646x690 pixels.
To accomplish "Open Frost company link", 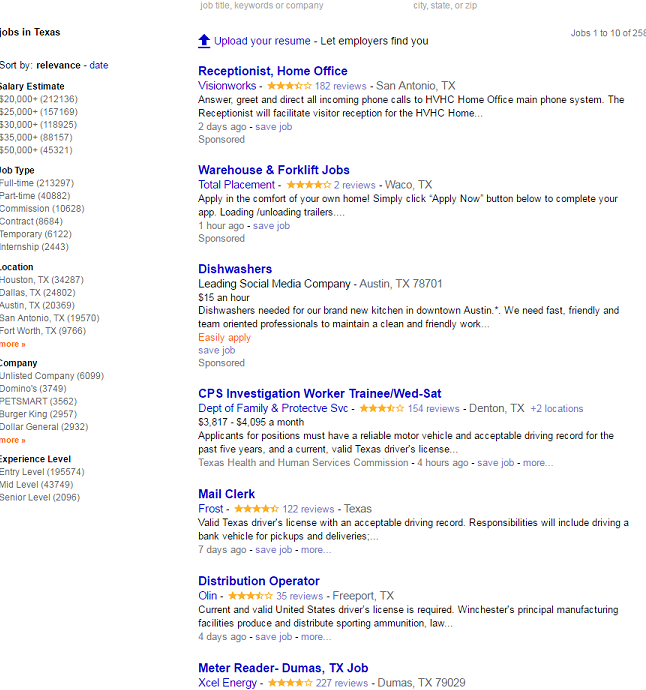I will [211, 509].
